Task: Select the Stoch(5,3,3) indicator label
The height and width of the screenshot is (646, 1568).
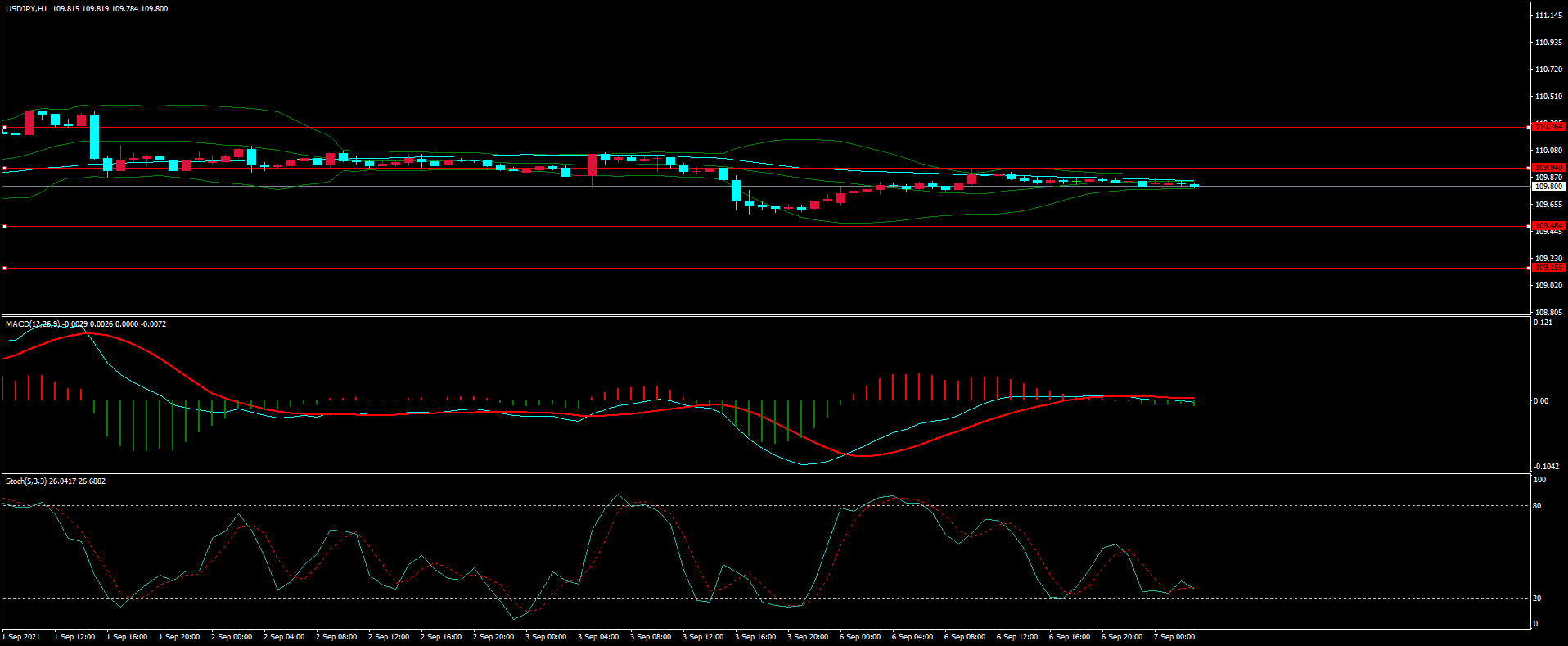Action: point(26,481)
